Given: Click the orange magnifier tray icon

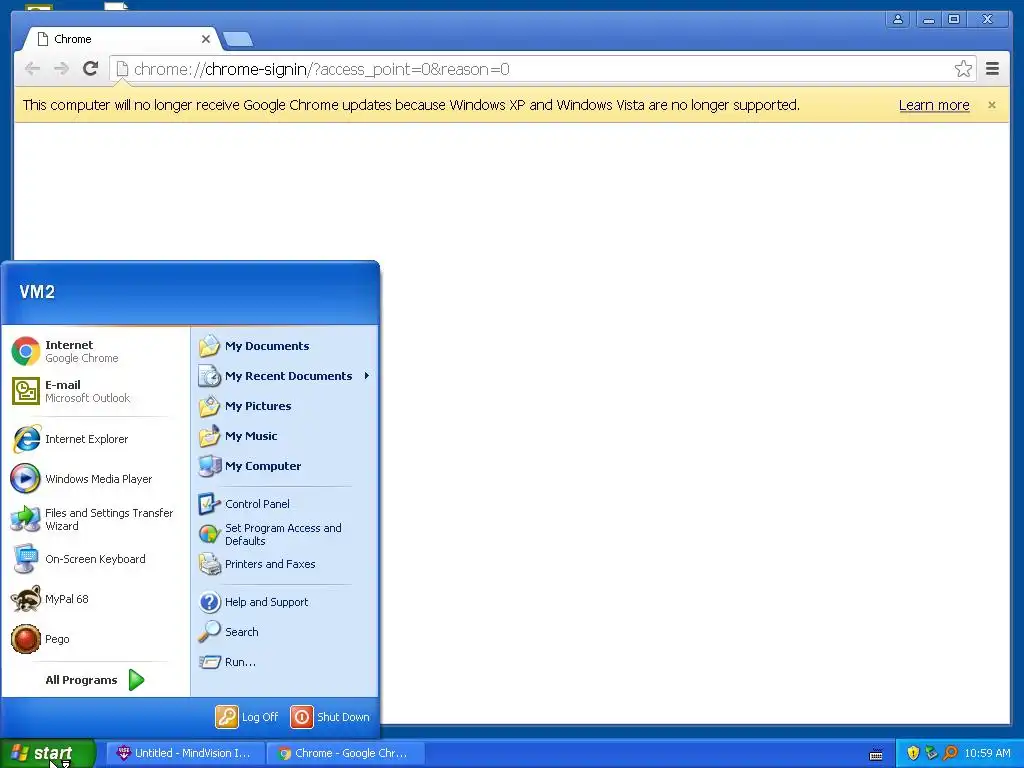Looking at the screenshot, I should click(x=950, y=753).
